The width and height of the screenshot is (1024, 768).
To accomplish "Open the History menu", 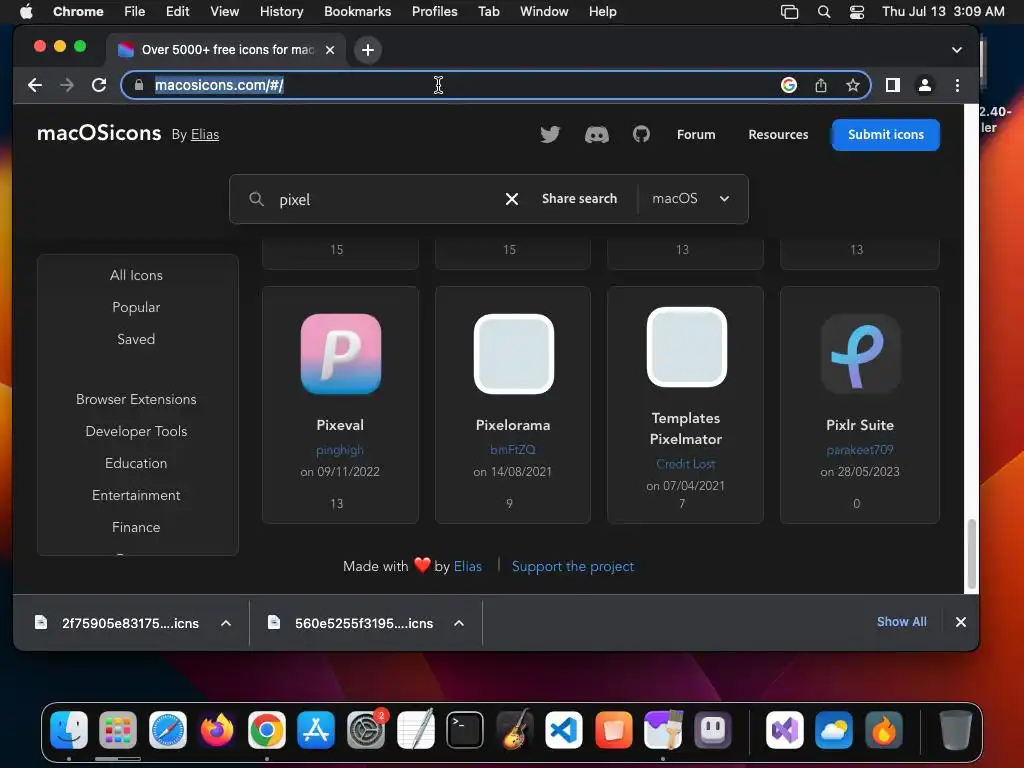I will pos(281,11).
